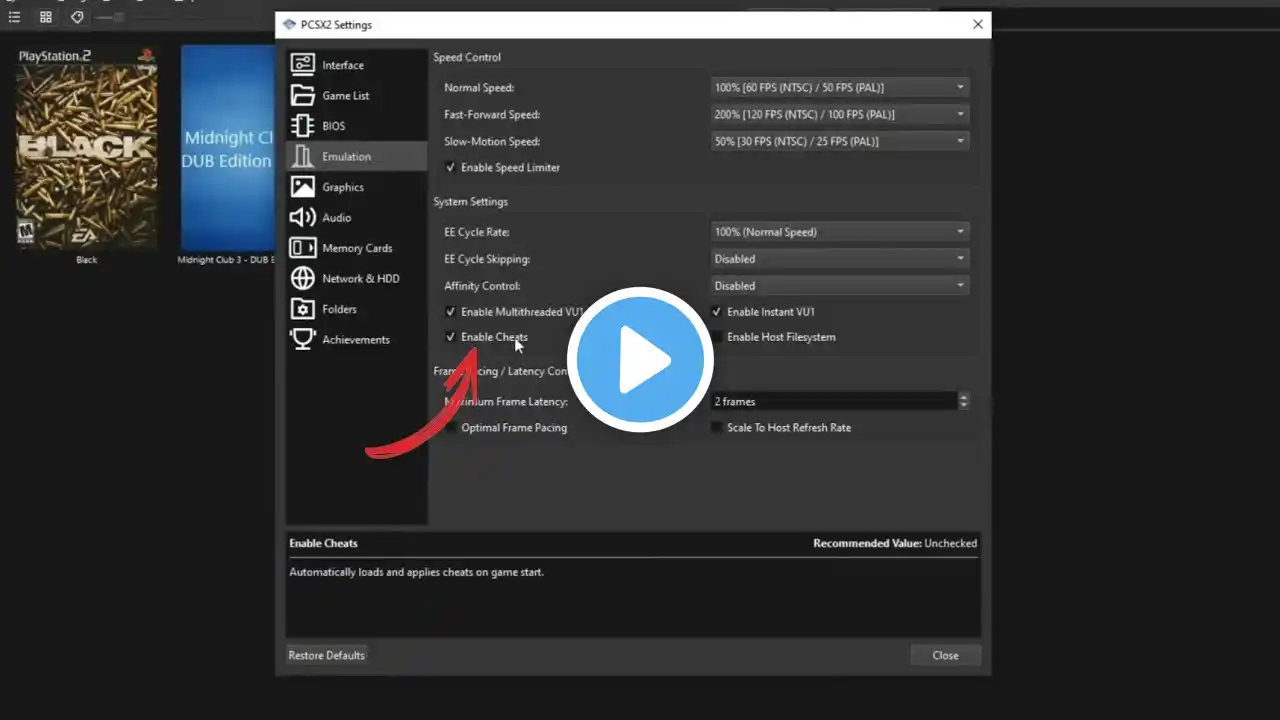Screen dimensions: 1280x720
Task: Click the Restore Defaults button
Action: point(327,655)
